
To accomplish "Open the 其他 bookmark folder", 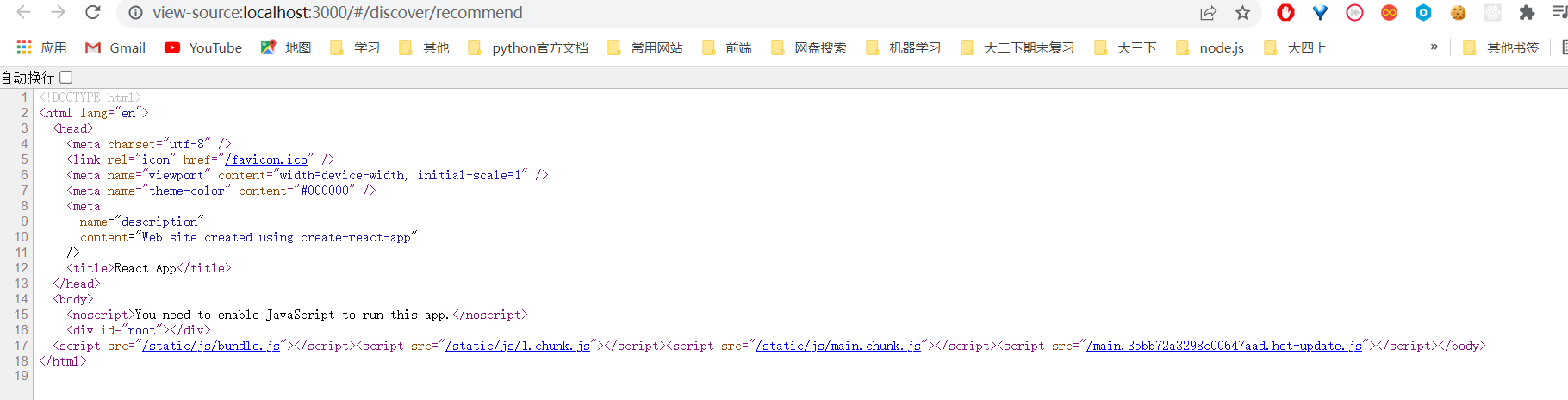I will 424,47.
